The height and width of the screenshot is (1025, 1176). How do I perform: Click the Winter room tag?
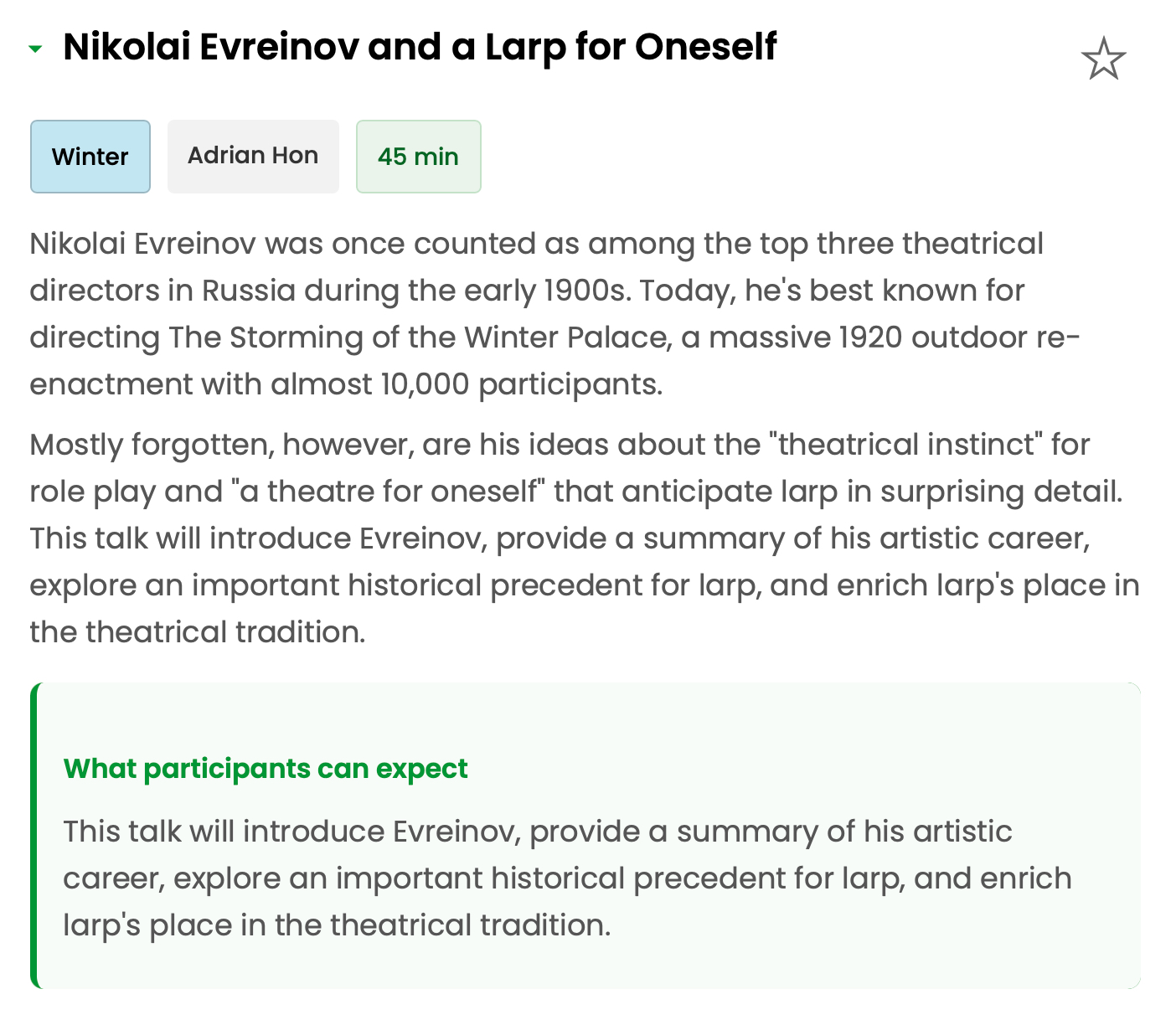90,157
